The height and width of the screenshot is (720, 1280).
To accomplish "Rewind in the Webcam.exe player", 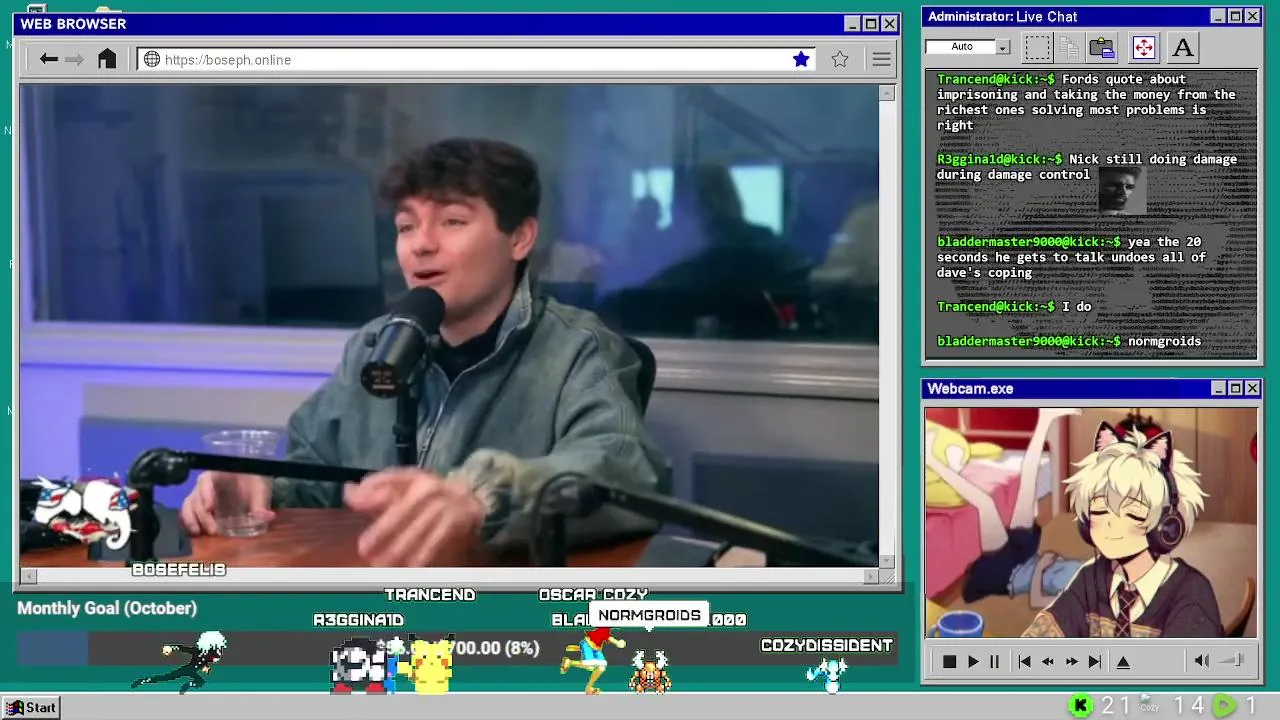I will coord(1048,661).
